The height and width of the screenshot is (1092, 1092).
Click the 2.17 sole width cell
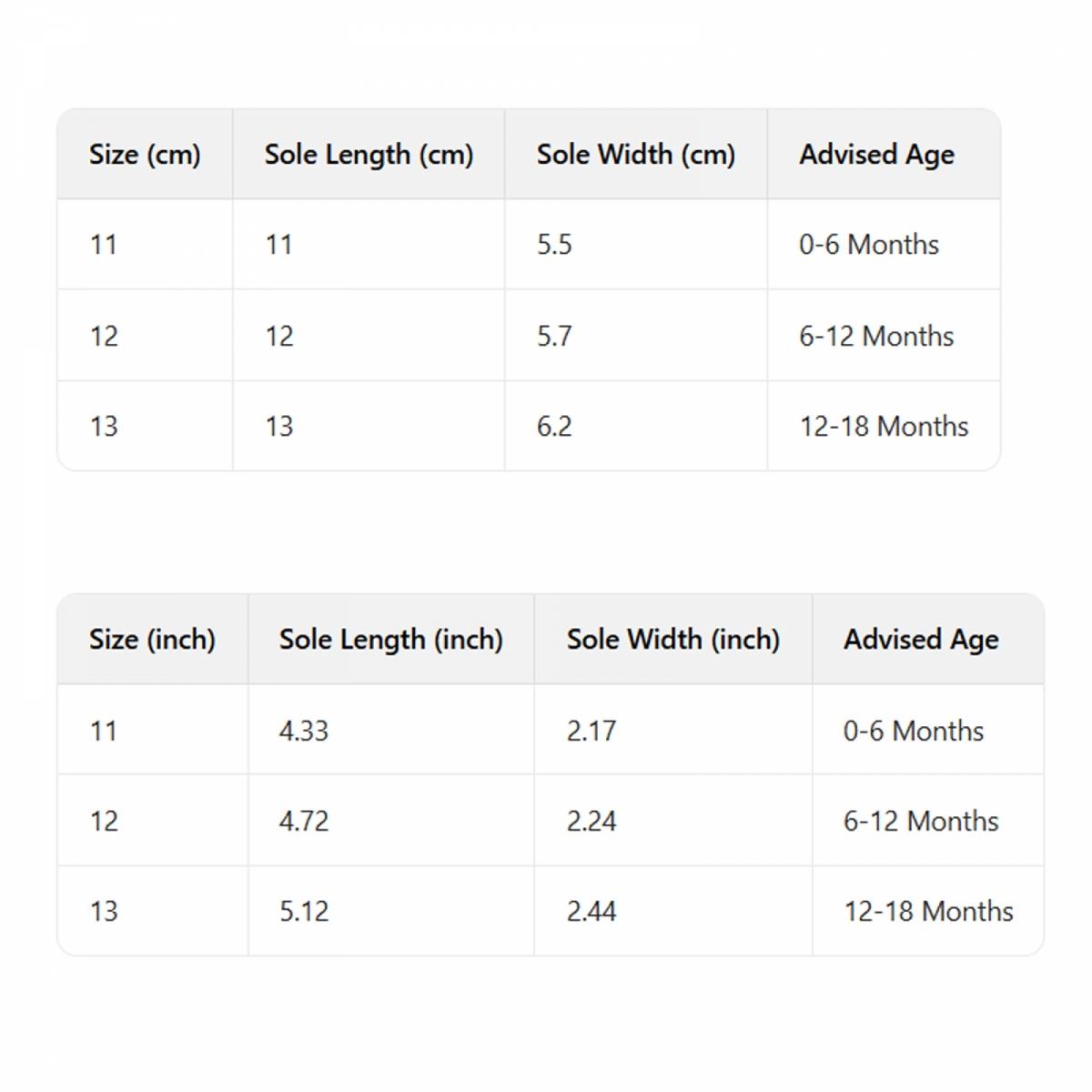pyautogui.click(x=591, y=731)
